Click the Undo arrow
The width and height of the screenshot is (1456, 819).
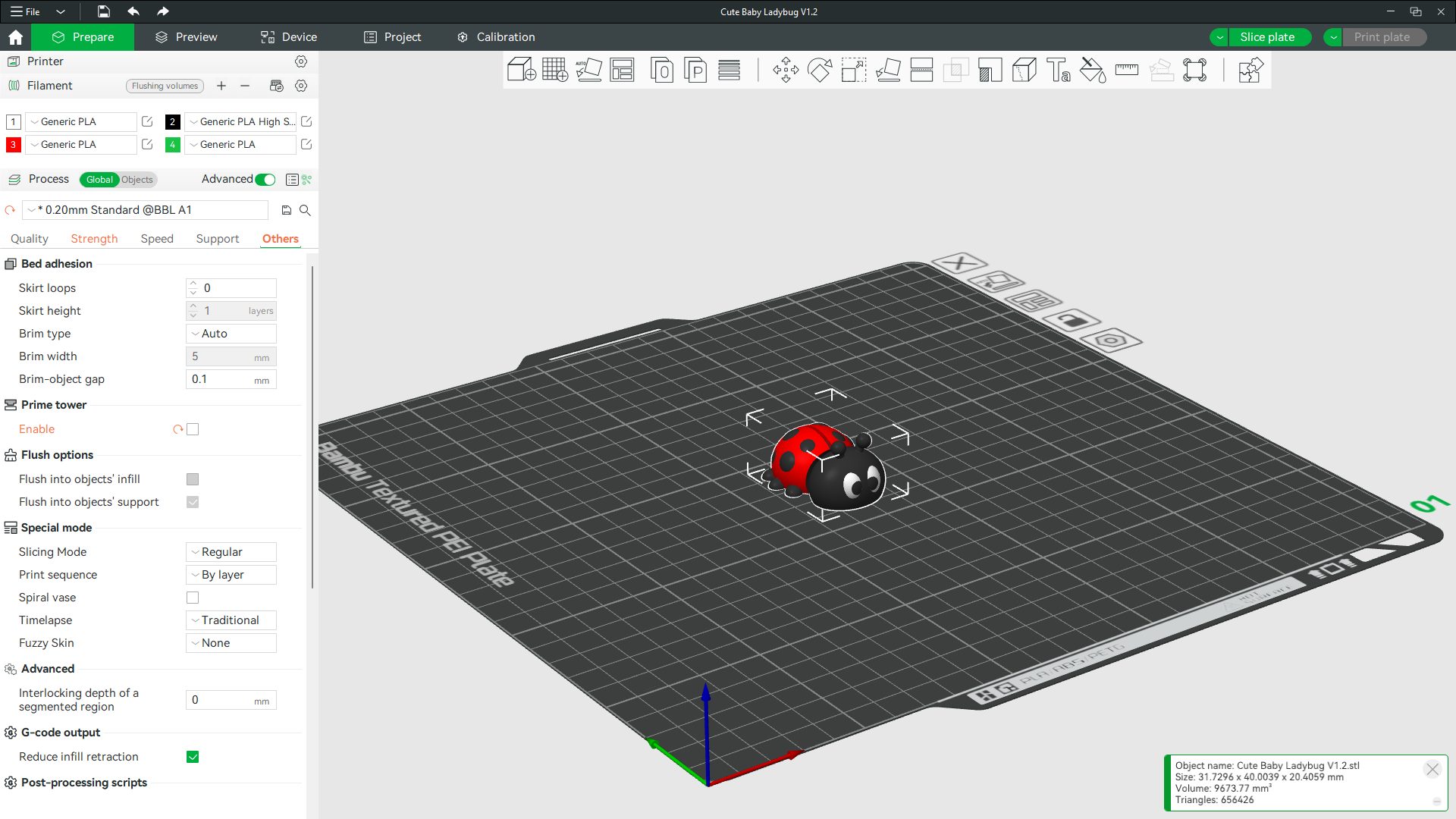[133, 11]
